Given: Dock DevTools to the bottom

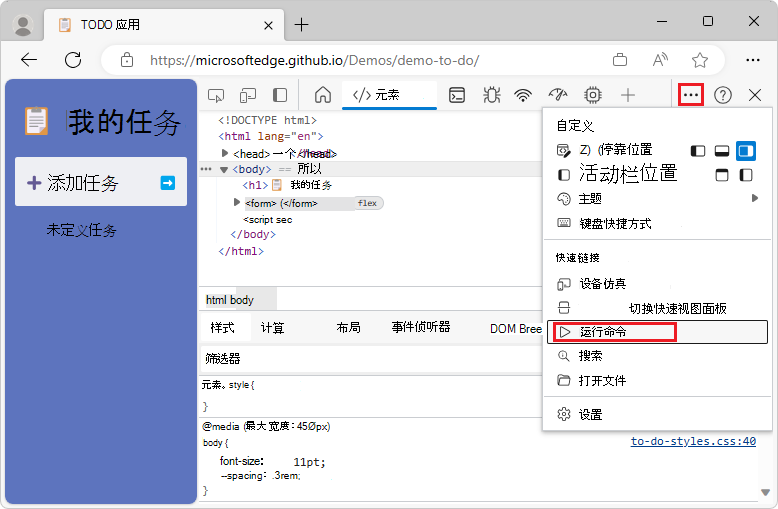Looking at the screenshot, I should tap(721, 151).
